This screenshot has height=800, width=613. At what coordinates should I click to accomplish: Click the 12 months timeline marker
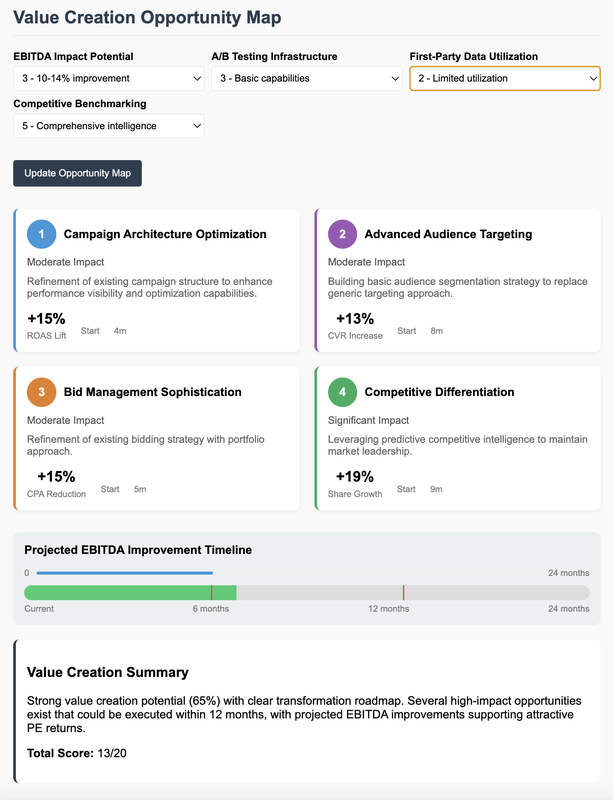point(403,593)
